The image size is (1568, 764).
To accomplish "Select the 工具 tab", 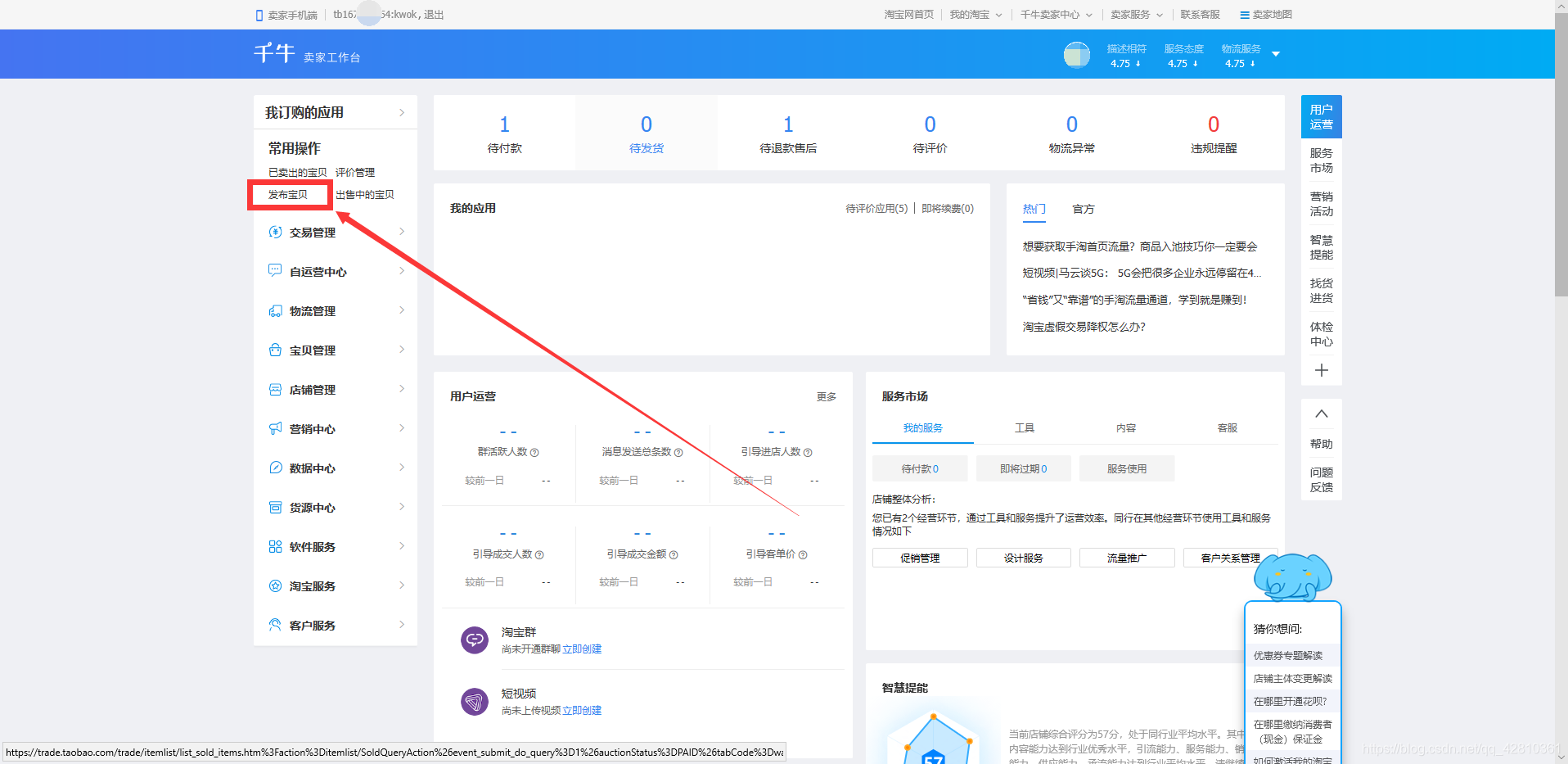I will tap(1025, 428).
